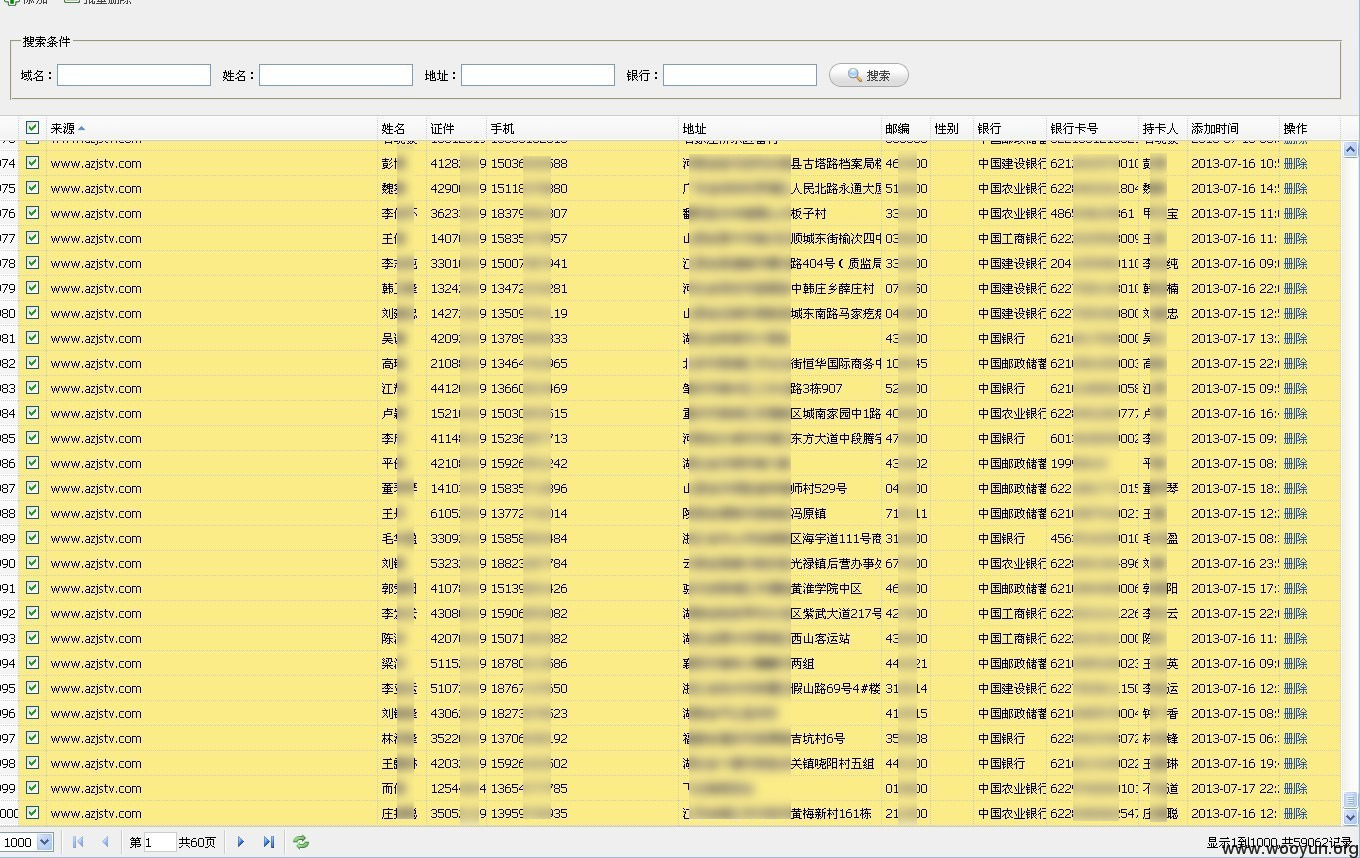Uncheck the row with address 冯原镇
The width and height of the screenshot is (1360, 858).
(x=33, y=513)
